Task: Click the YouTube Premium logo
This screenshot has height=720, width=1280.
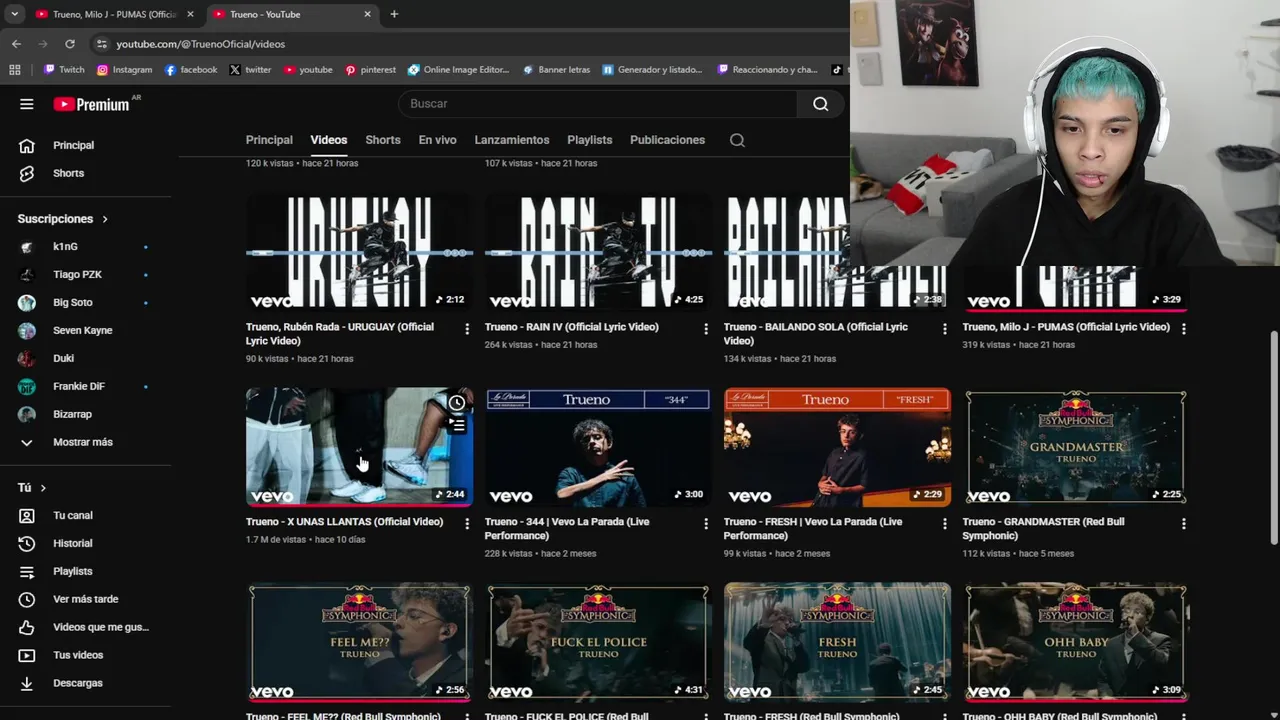Action: tap(91, 104)
